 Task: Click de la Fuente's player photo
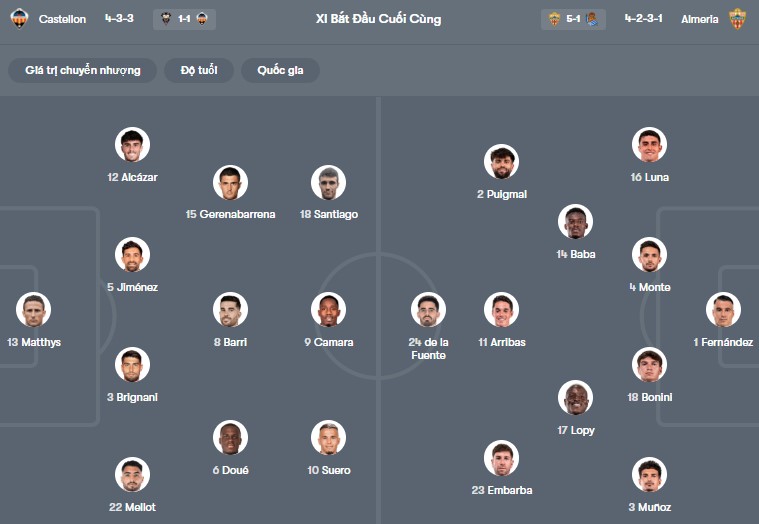click(428, 310)
